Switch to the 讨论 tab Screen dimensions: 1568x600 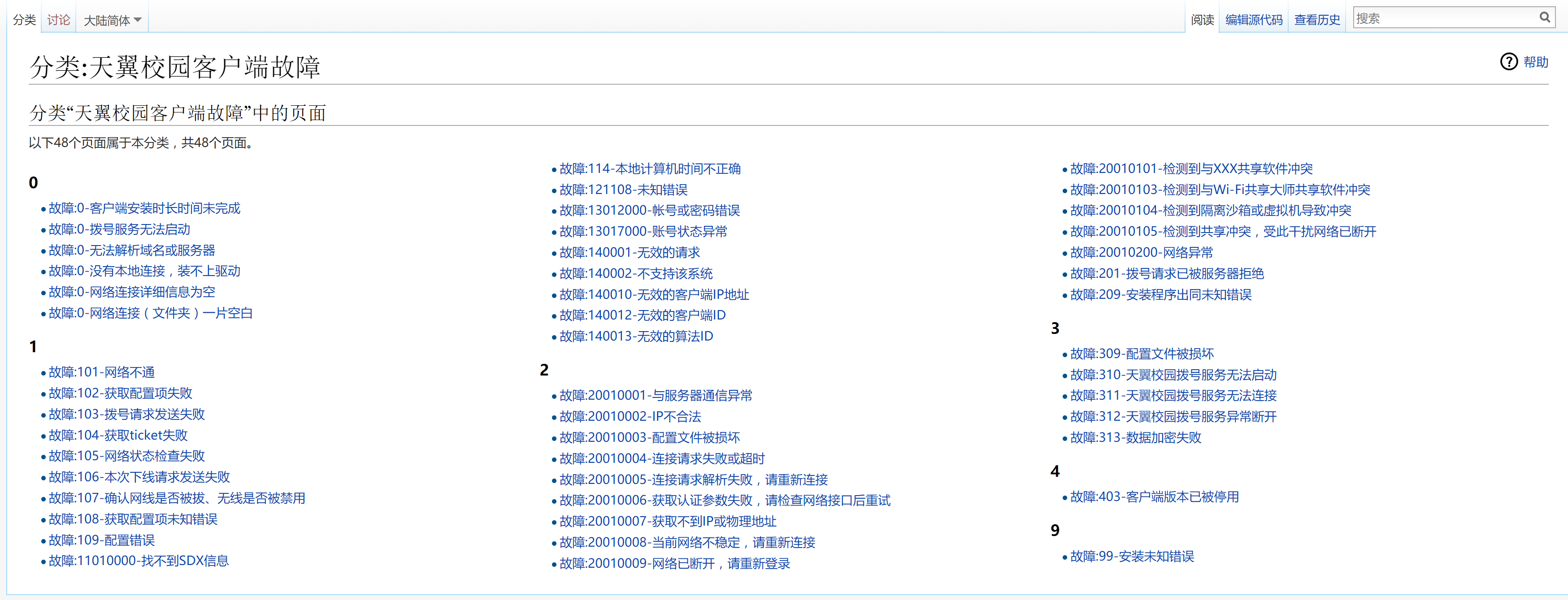58,20
